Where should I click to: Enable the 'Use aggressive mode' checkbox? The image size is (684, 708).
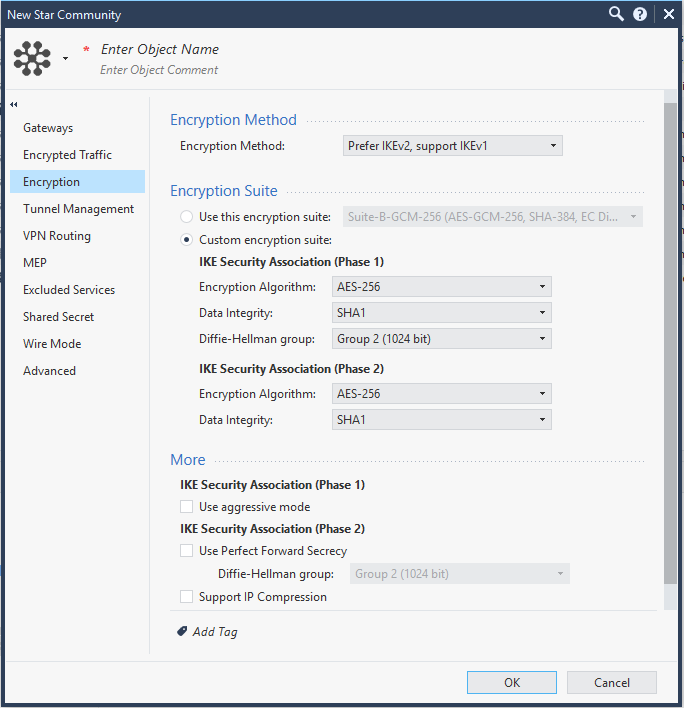point(186,507)
